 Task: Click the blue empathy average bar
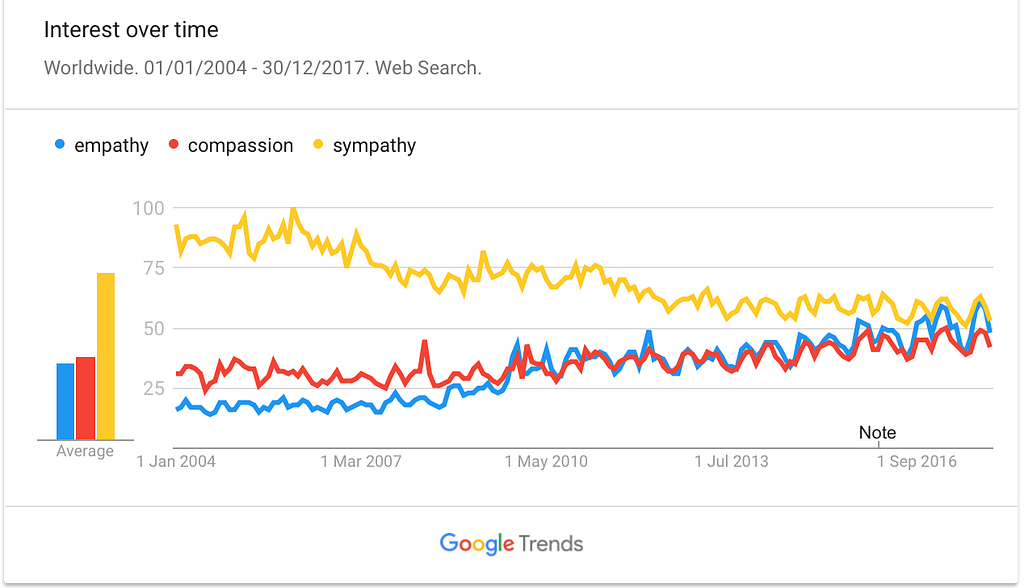coord(65,400)
